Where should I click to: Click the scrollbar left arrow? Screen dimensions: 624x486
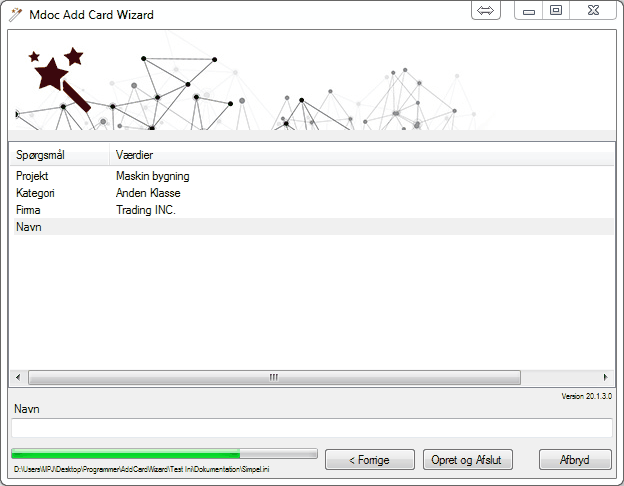coord(17,377)
